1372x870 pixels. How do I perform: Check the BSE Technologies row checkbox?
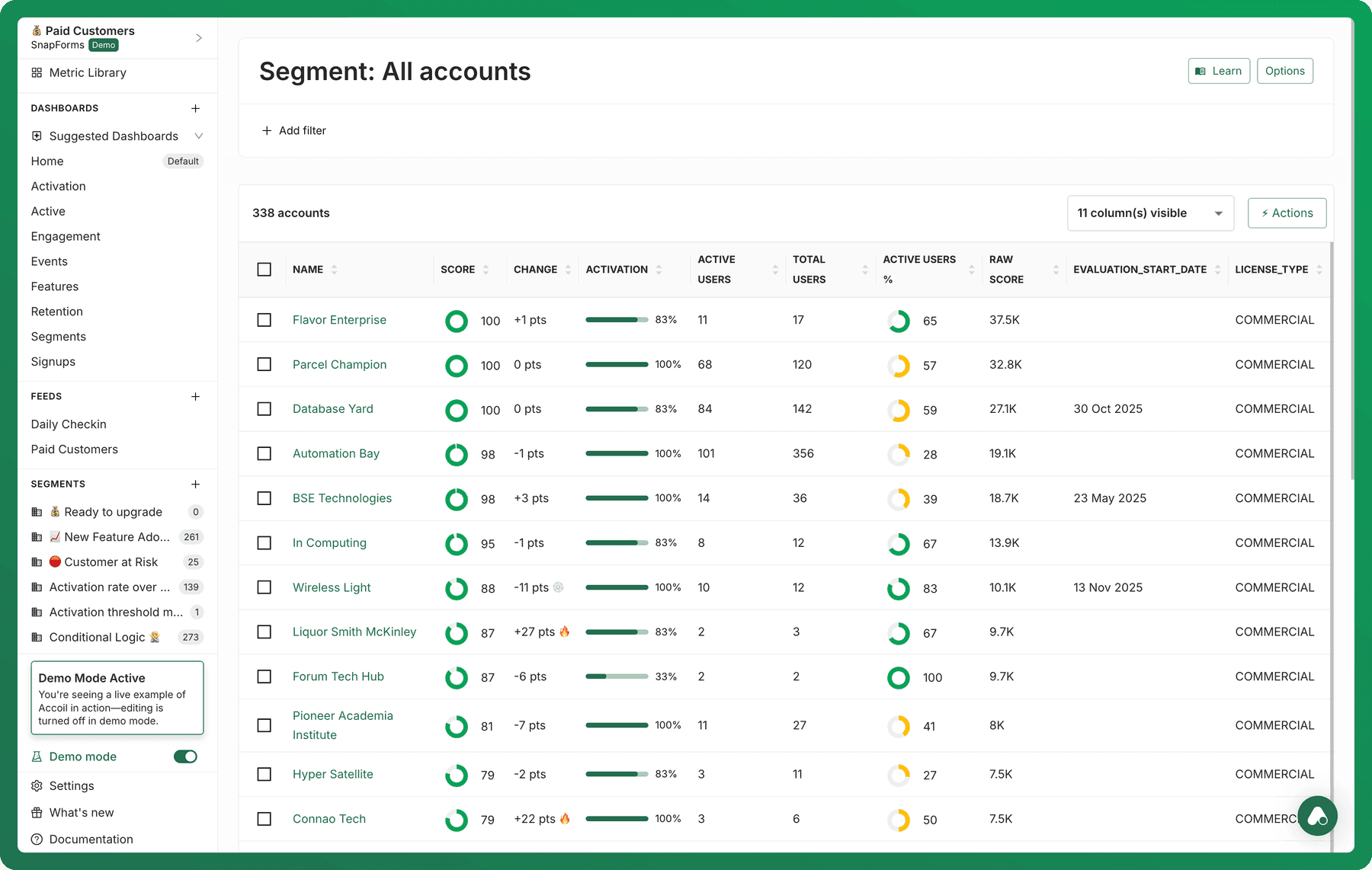[264, 498]
